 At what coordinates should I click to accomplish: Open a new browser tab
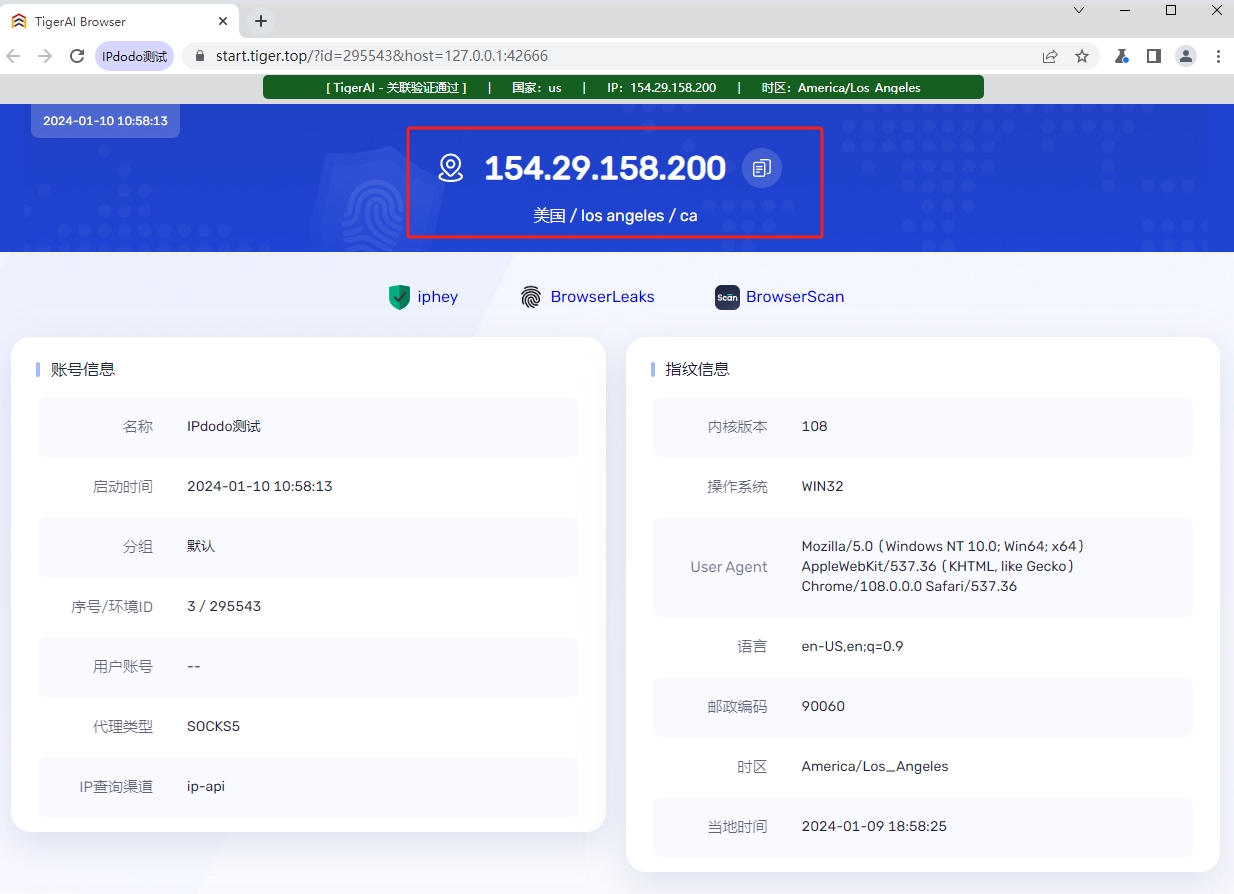pos(260,20)
